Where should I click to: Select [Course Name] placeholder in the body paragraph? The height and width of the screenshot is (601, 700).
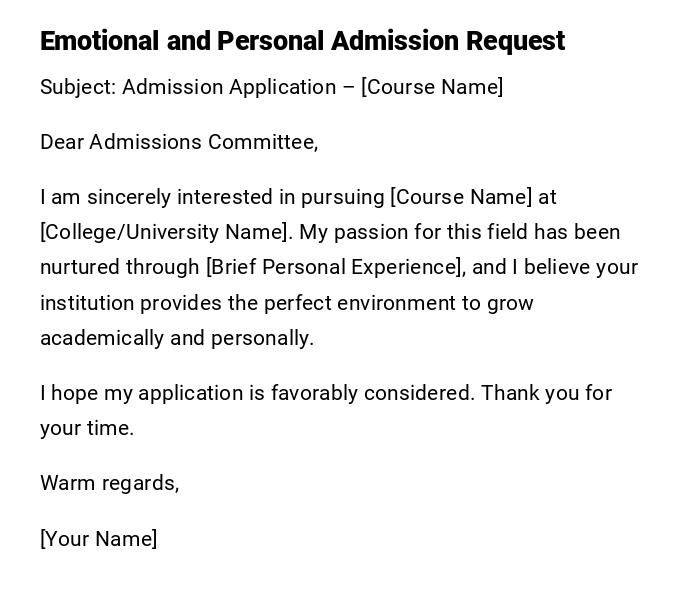461,197
